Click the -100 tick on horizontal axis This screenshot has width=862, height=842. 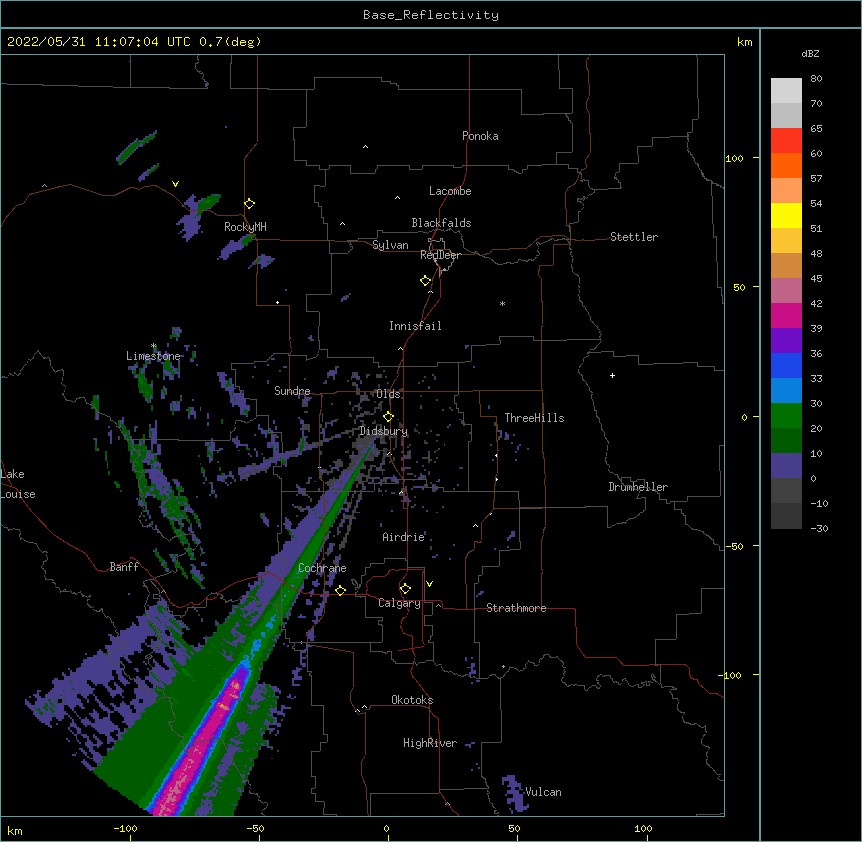click(x=126, y=828)
